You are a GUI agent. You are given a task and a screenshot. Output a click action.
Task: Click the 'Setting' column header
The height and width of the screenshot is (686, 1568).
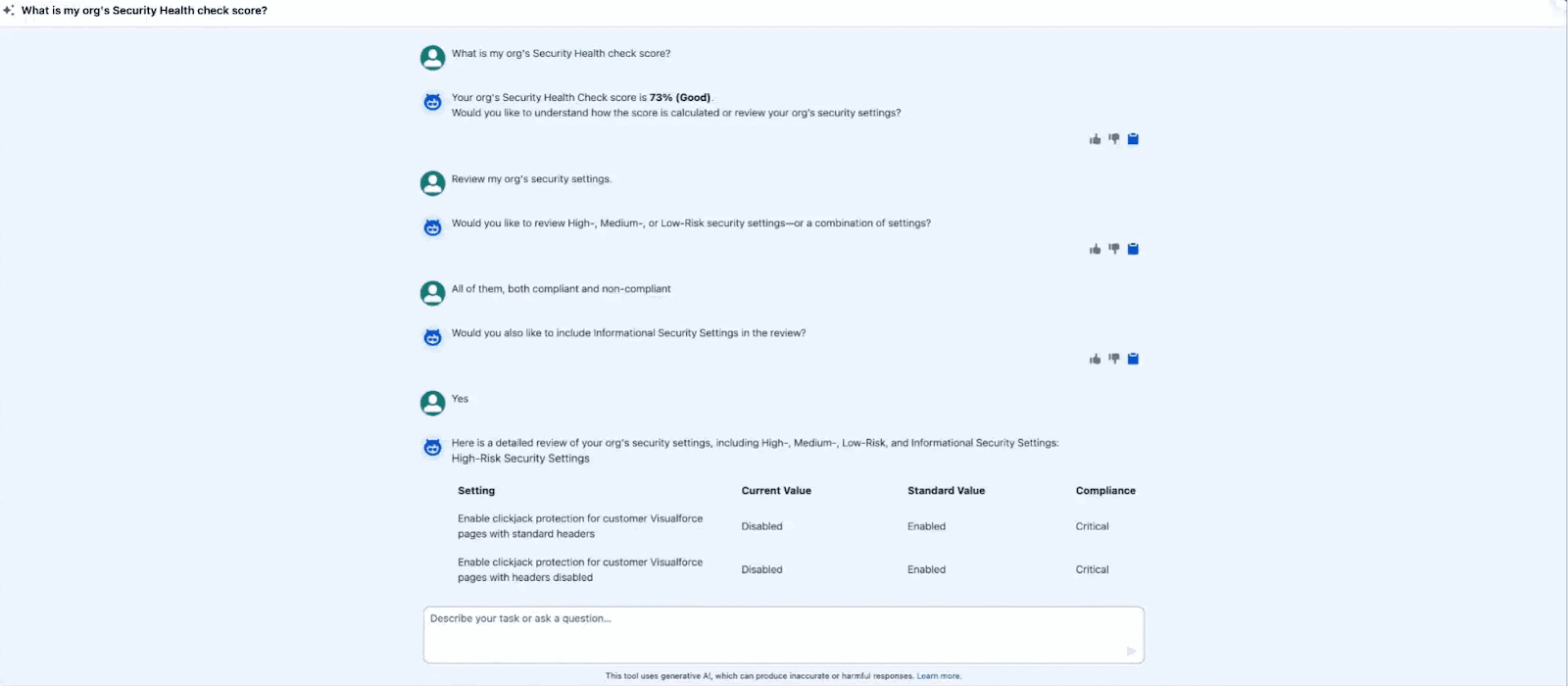click(x=476, y=491)
